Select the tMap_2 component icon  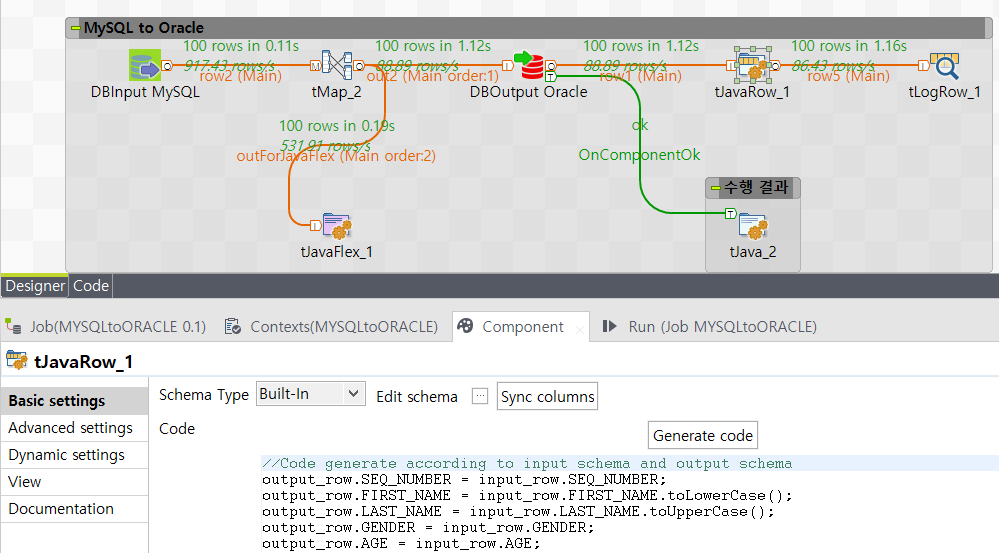(336, 65)
